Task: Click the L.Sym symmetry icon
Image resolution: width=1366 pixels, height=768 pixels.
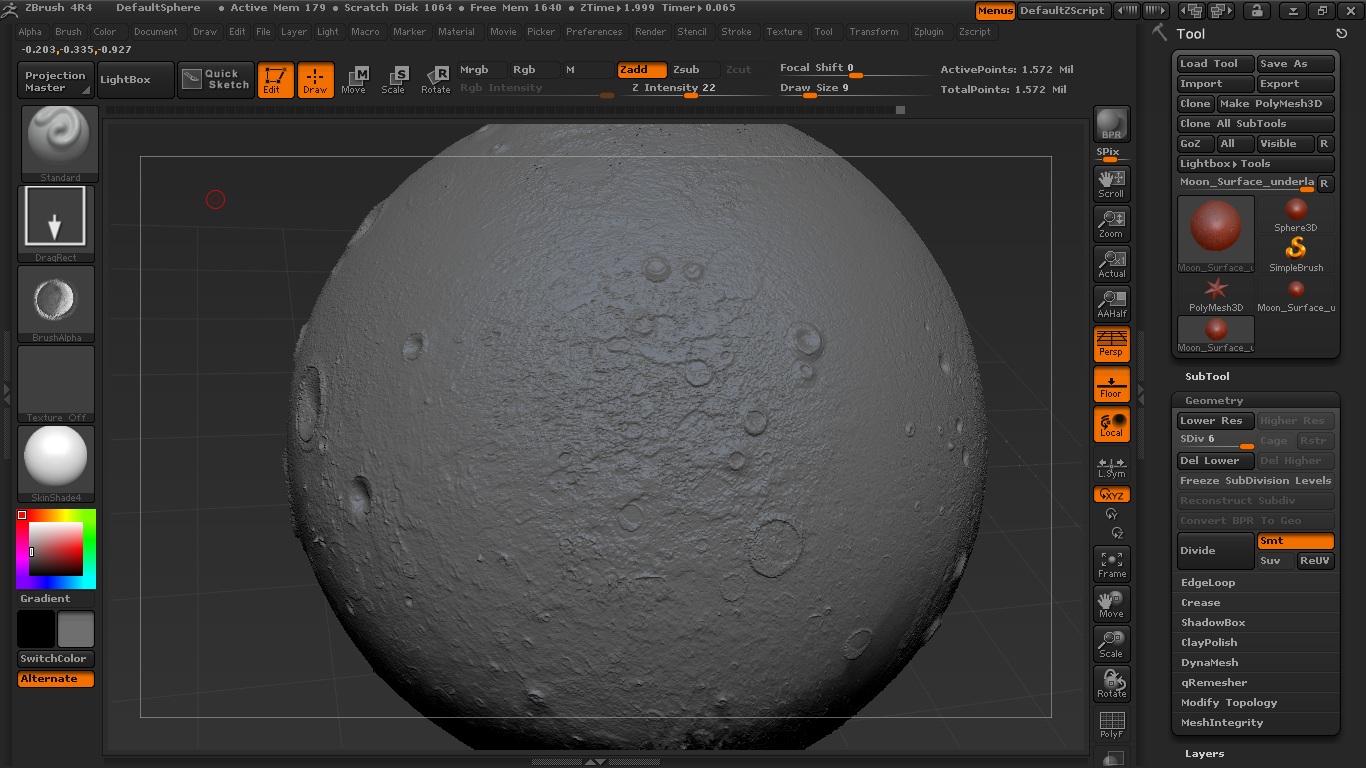Action: tap(1111, 467)
